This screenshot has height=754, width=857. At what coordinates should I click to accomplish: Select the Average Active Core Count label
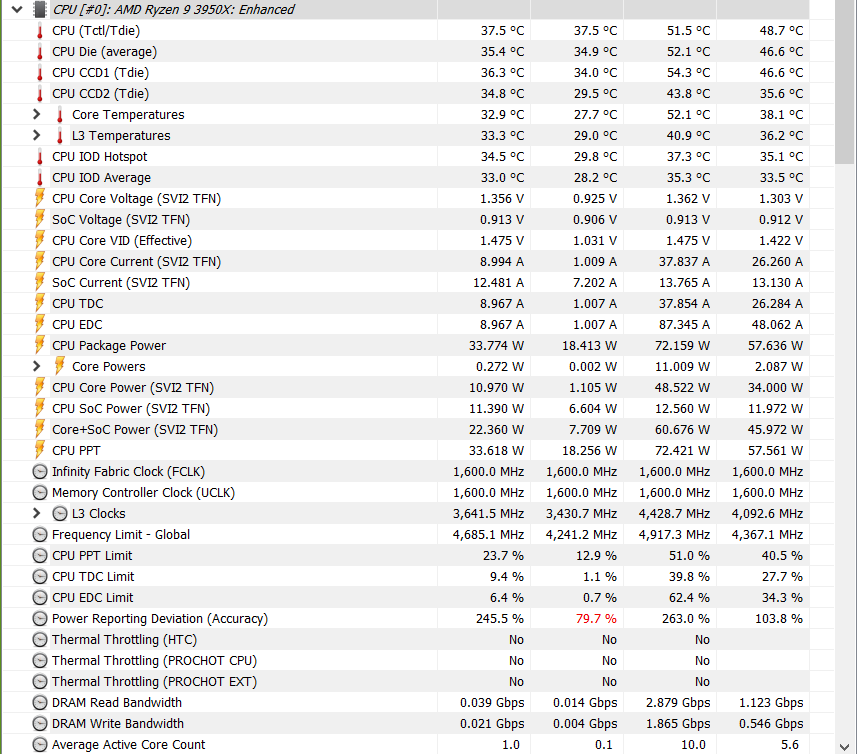pos(128,744)
